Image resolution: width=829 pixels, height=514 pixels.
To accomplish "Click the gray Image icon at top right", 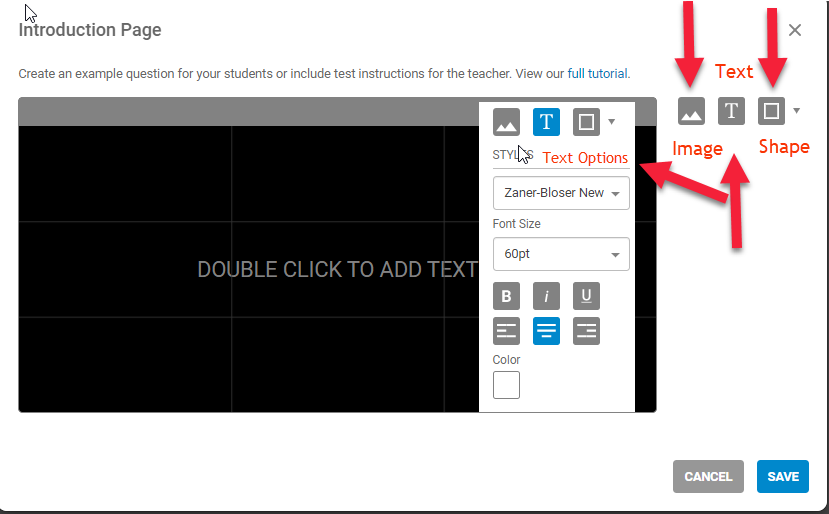I will 691,111.
